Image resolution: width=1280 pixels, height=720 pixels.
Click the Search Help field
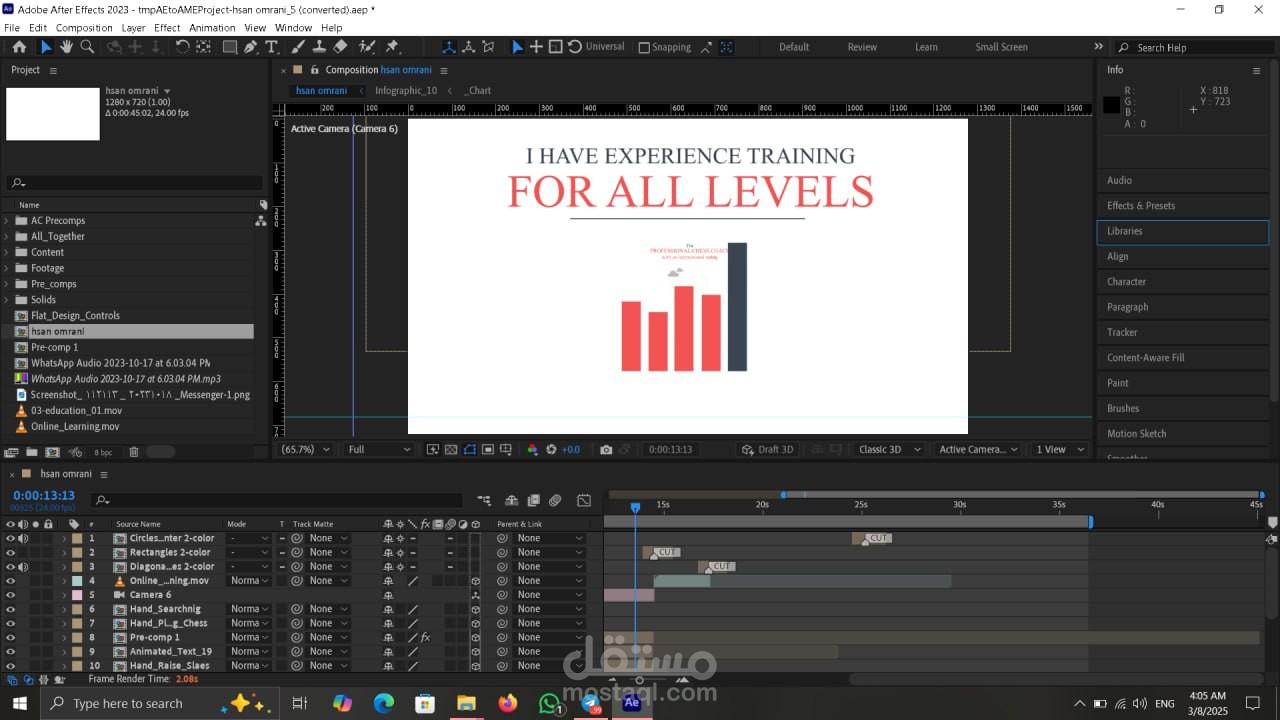coord(1195,47)
